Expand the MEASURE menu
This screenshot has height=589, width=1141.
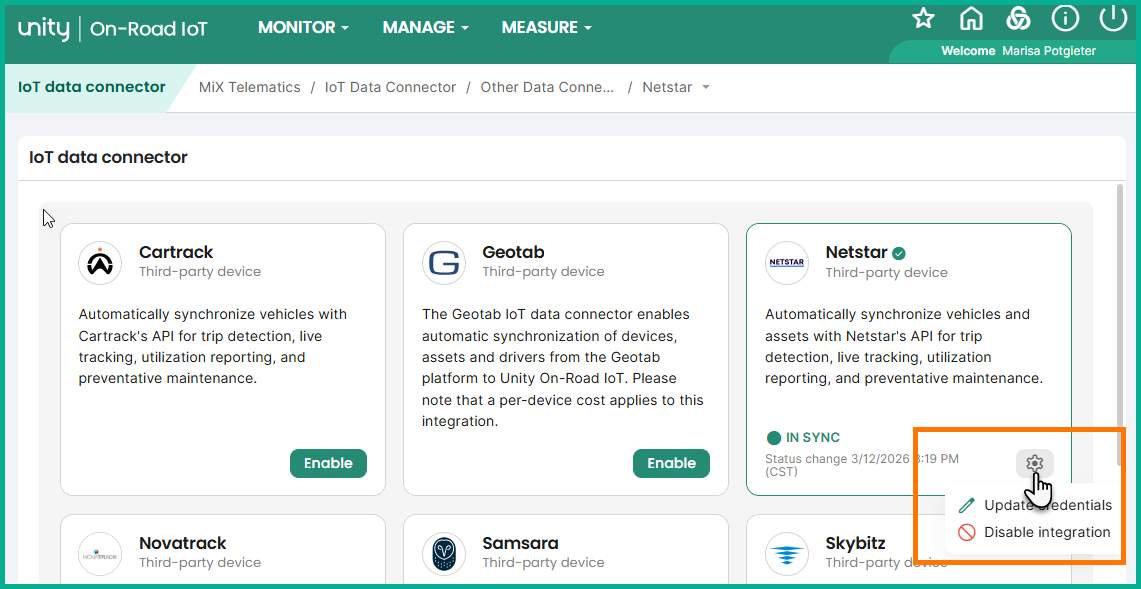point(546,28)
